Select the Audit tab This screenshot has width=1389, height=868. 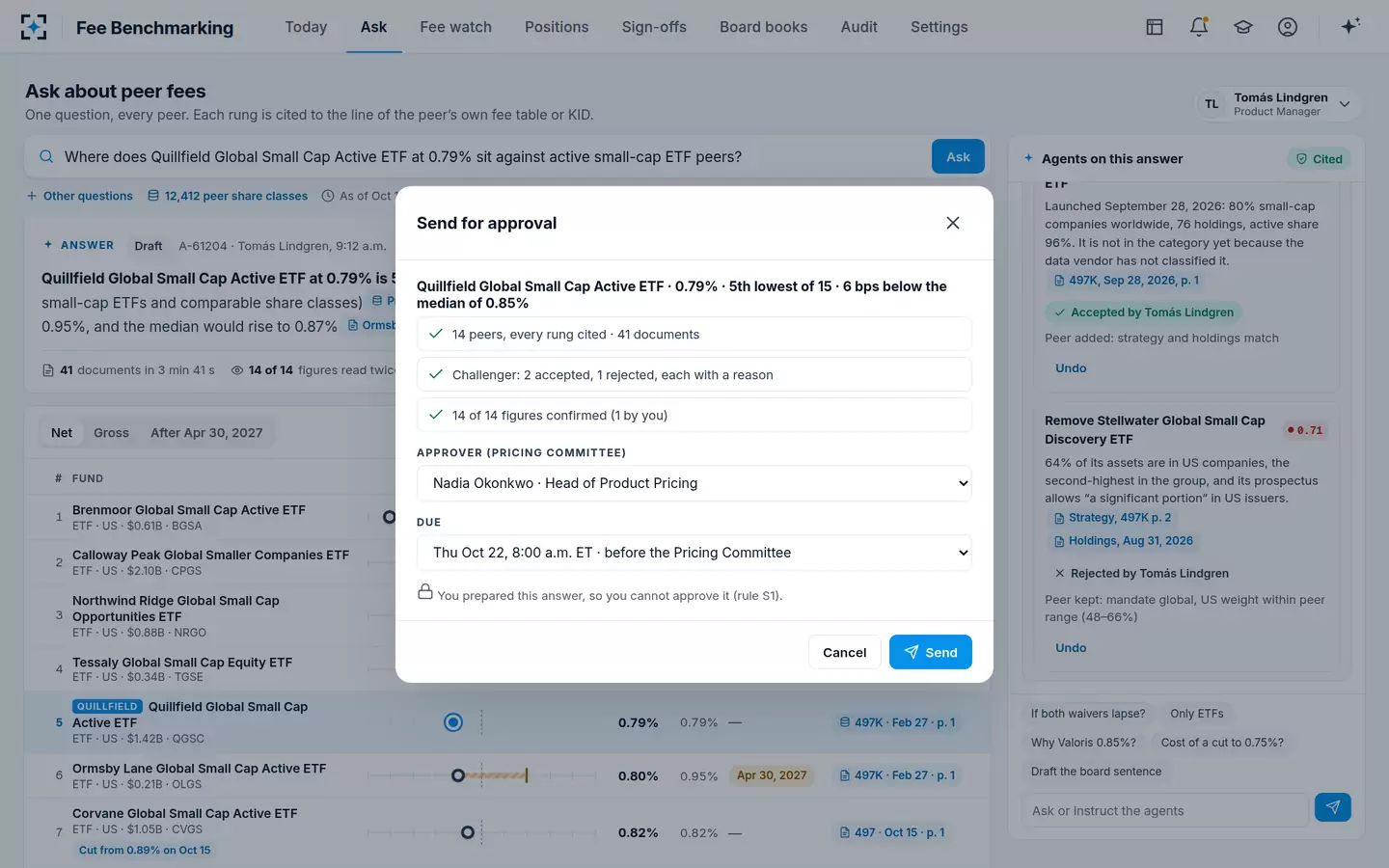(x=858, y=27)
